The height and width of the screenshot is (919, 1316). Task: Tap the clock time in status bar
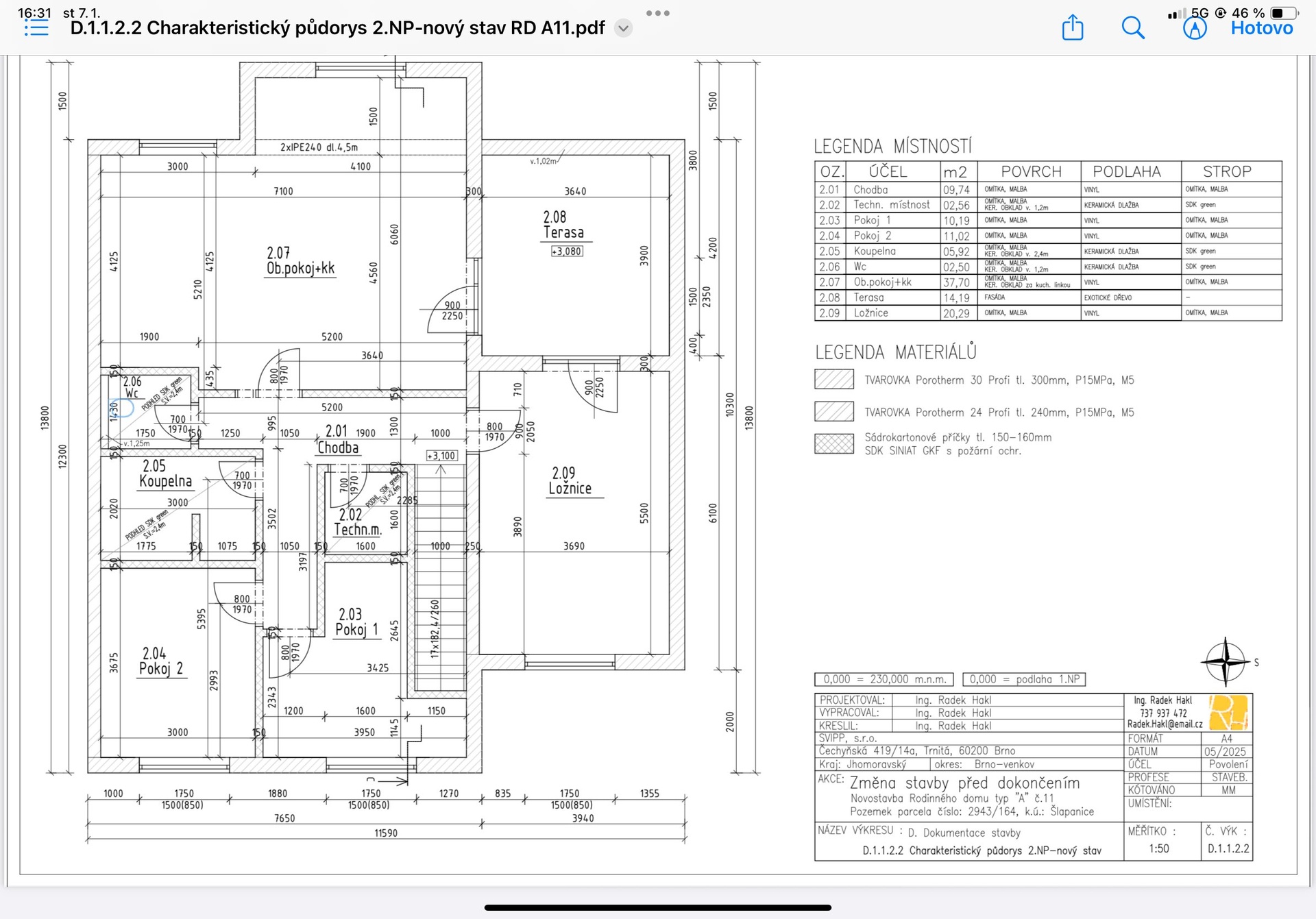pyautogui.click(x=34, y=13)
